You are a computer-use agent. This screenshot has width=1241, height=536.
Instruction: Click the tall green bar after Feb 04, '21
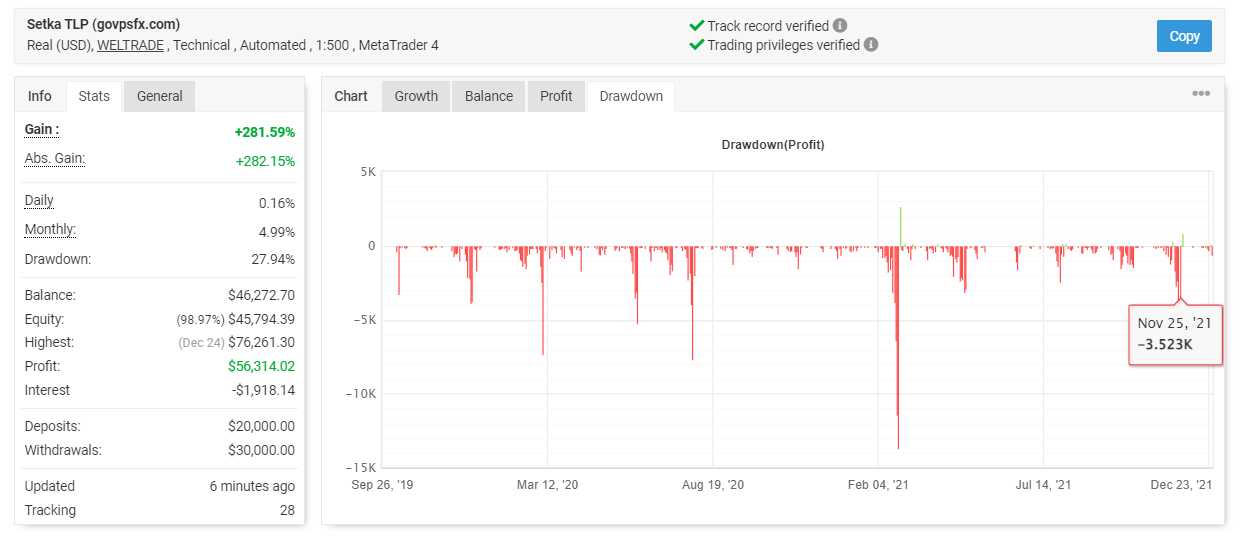[900, 227]
